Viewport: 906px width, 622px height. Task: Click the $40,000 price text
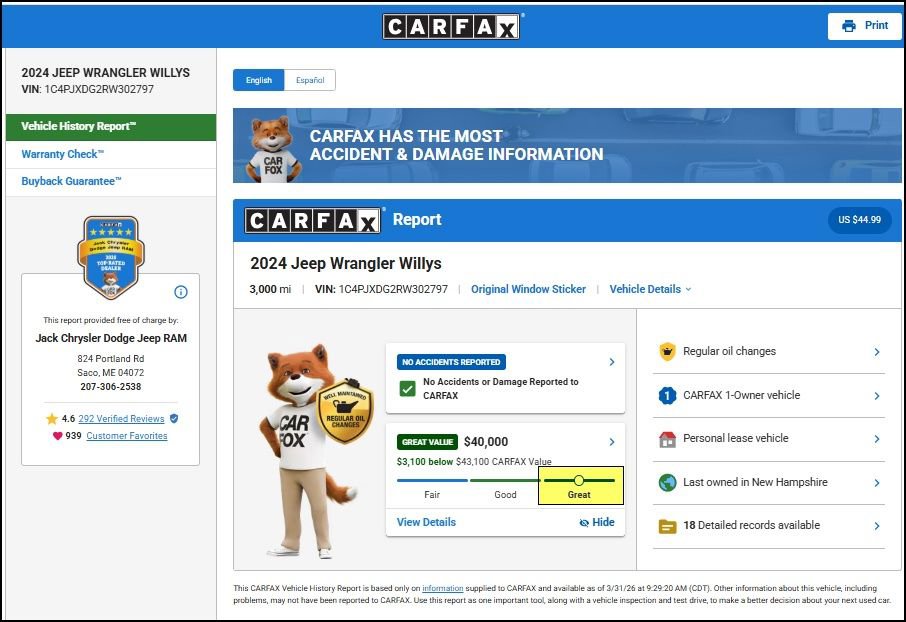click(486, 442)
